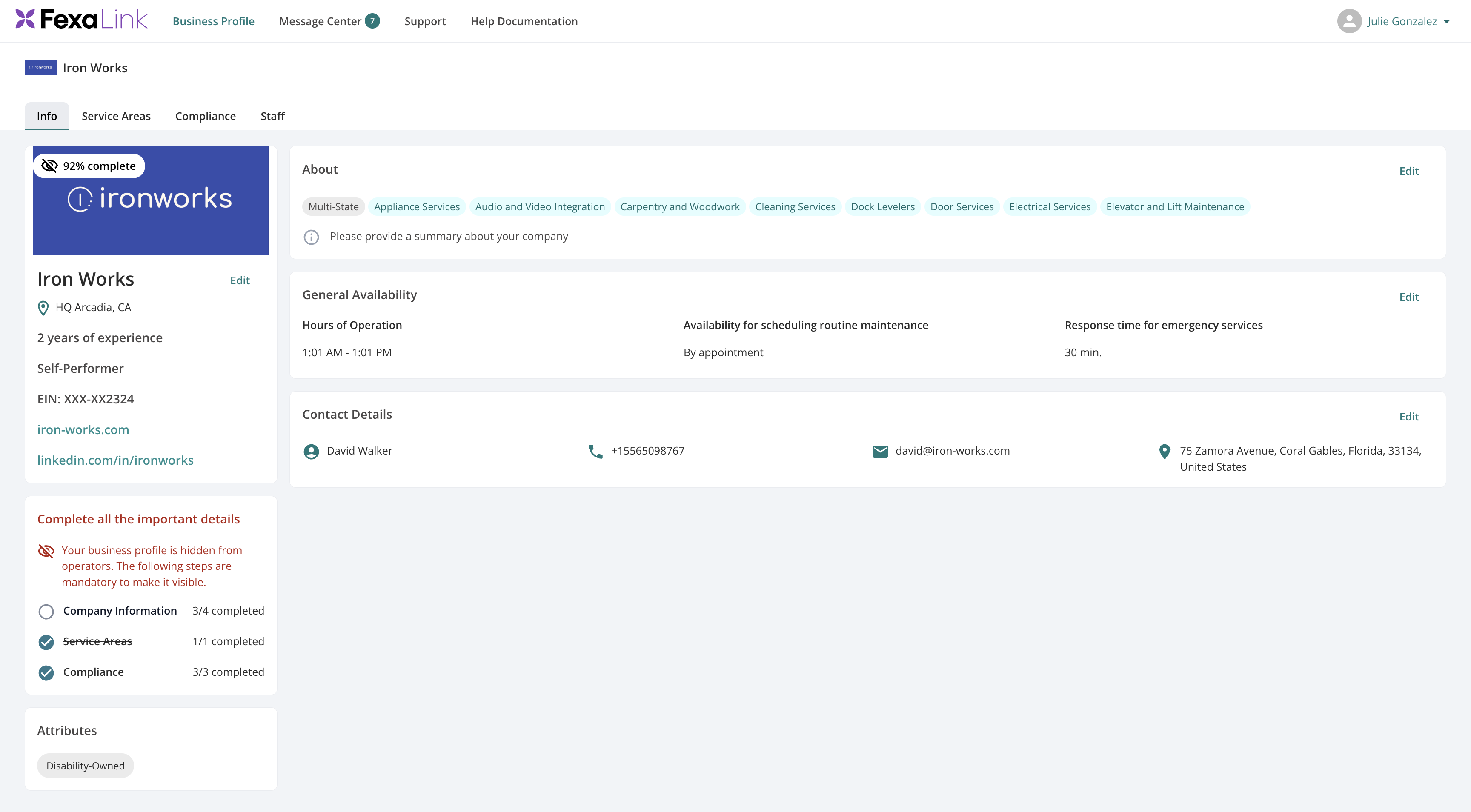Click the Service Areas completed checkmark
Viewport: 1471px width, 812px height.
[x=46, y=642]
